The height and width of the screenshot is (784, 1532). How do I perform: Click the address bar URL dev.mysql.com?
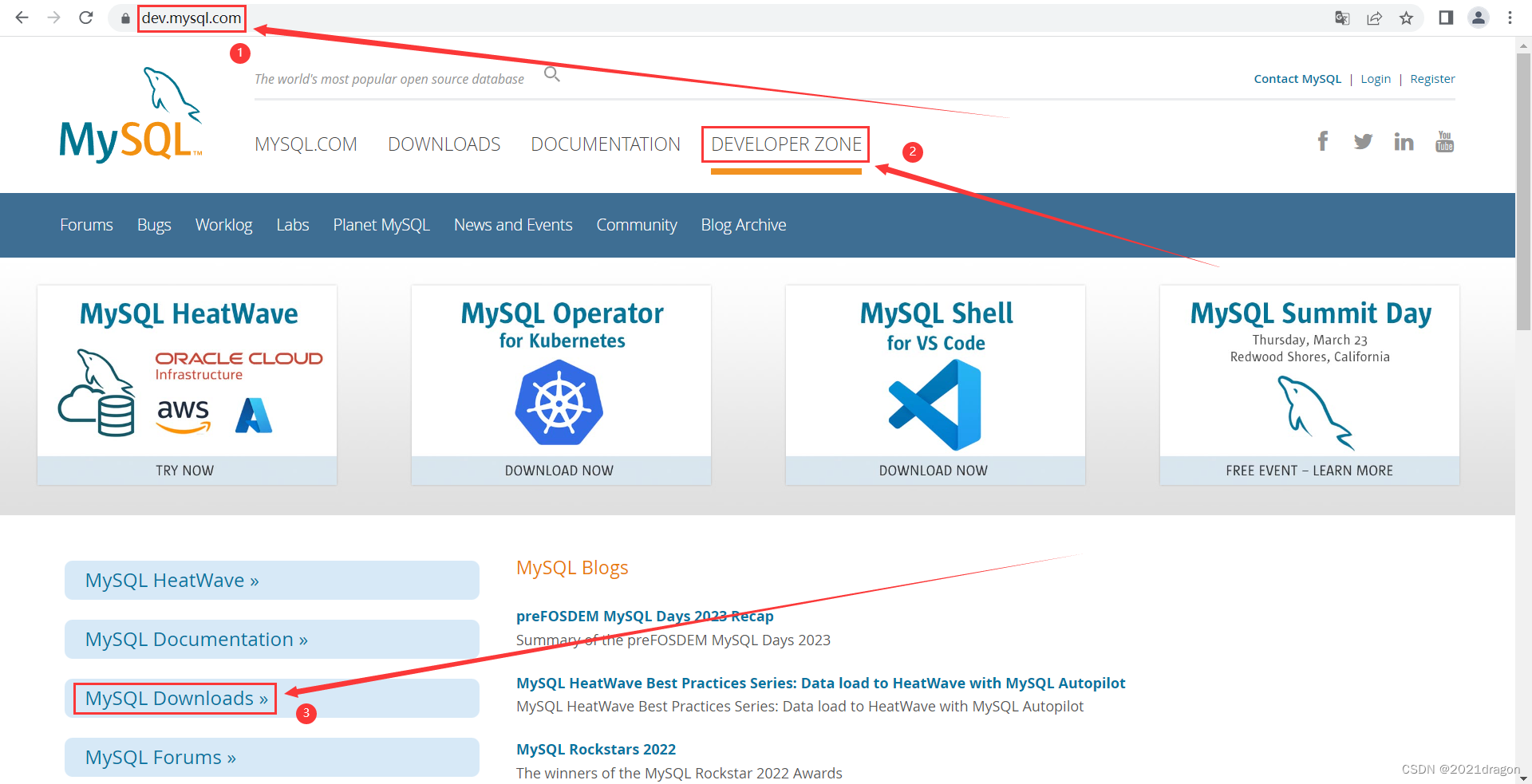191,18
